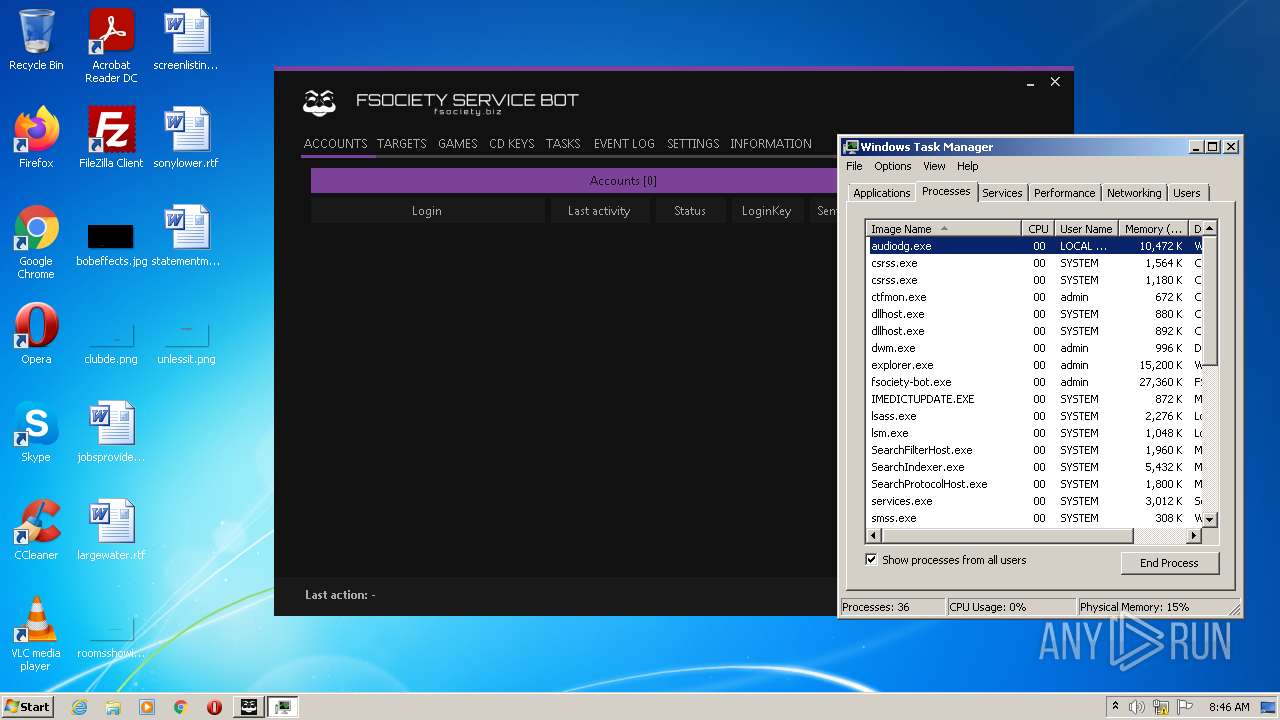This screenshot has height=720, width=1280.
Task: Select explorer.exe process row
Action: tap(1034, 365)
